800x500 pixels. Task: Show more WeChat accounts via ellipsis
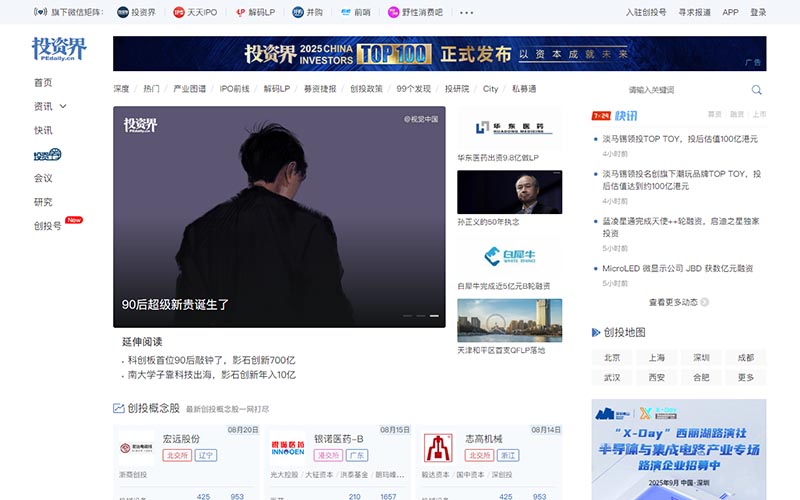(466, 13)
